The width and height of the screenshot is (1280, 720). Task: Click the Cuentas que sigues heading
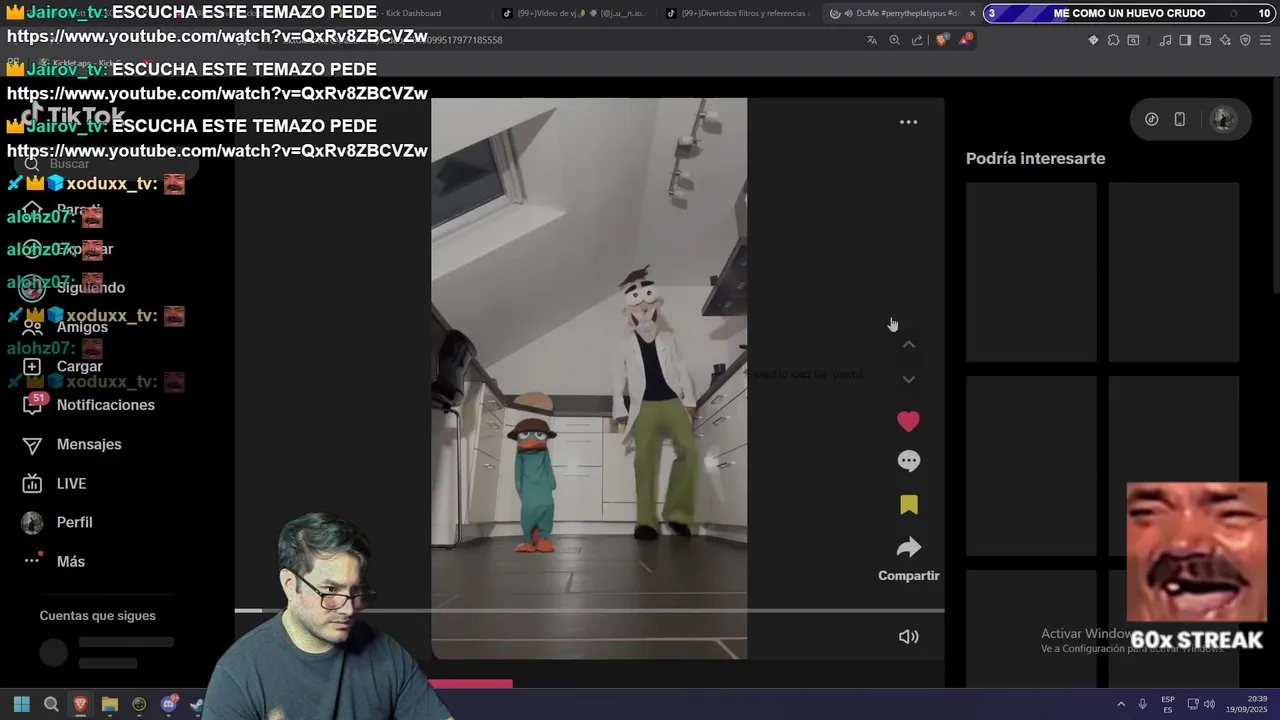(97, 616)
